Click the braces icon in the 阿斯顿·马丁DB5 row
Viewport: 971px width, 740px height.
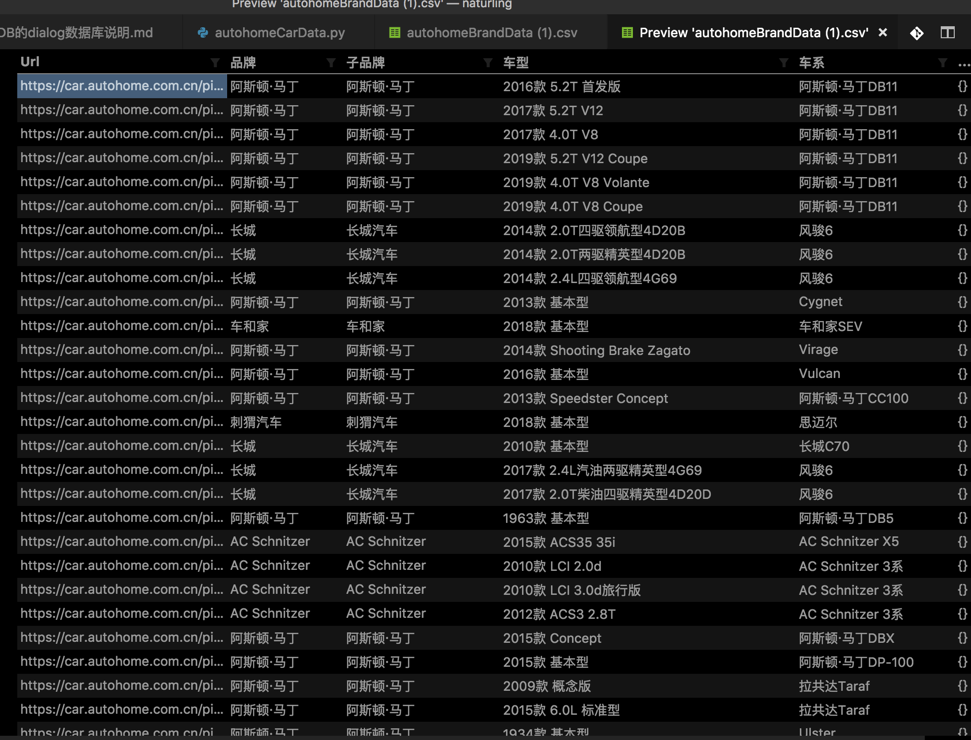click(x=962, y=518)
